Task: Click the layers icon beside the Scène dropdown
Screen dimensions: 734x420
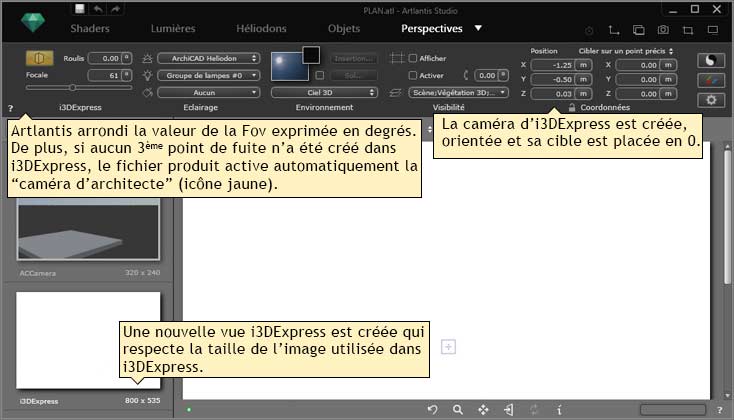Action: [396, 93]
